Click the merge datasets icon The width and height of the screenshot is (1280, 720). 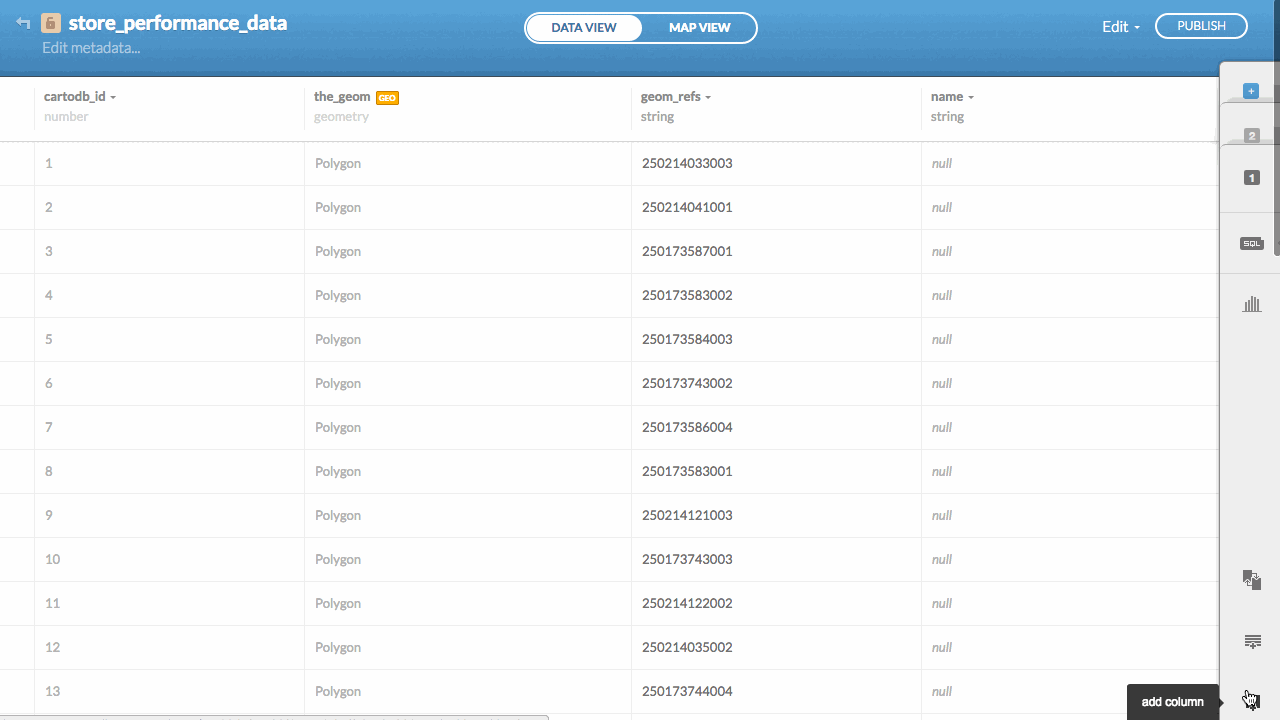coord(1251,579)
